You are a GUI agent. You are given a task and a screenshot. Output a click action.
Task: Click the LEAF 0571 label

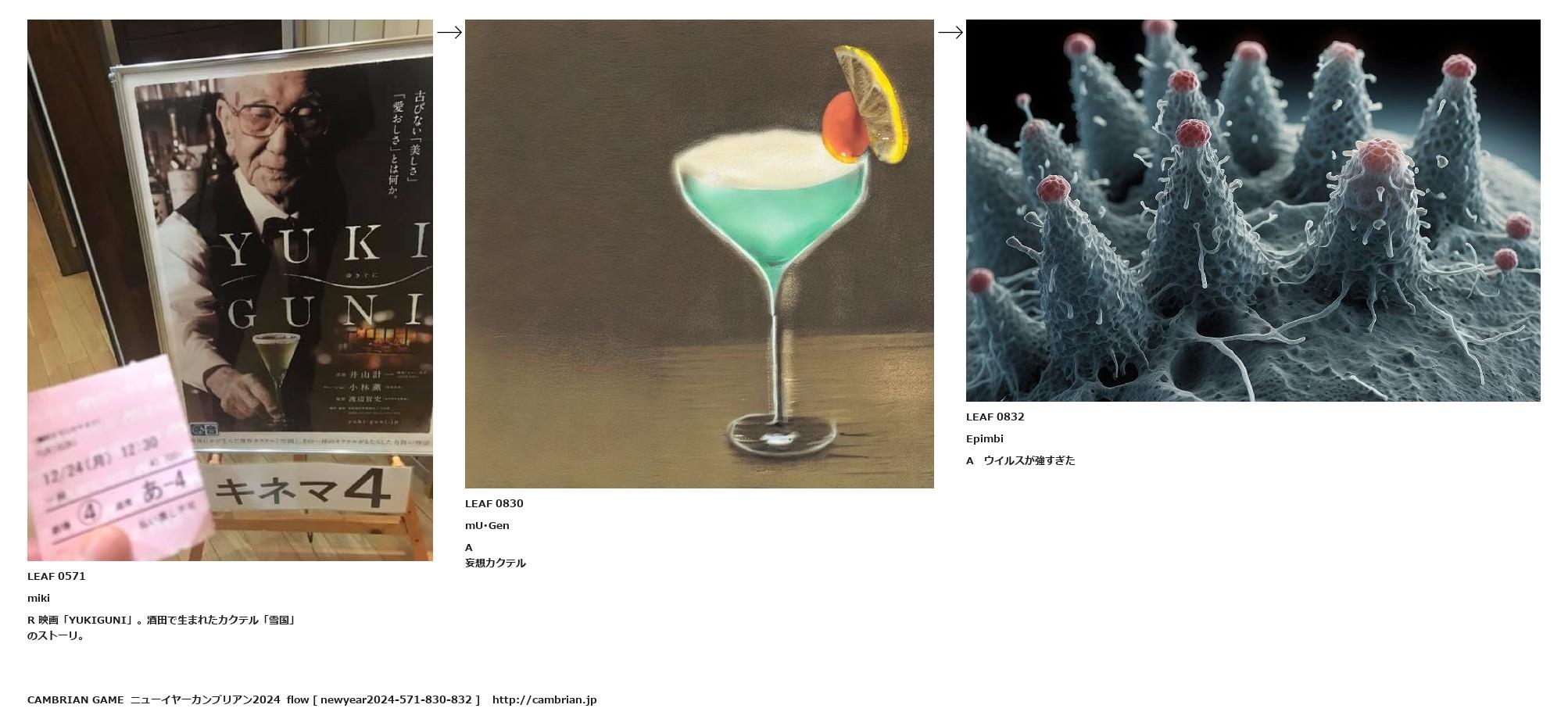pyautogui.click(x=56, y=576)
